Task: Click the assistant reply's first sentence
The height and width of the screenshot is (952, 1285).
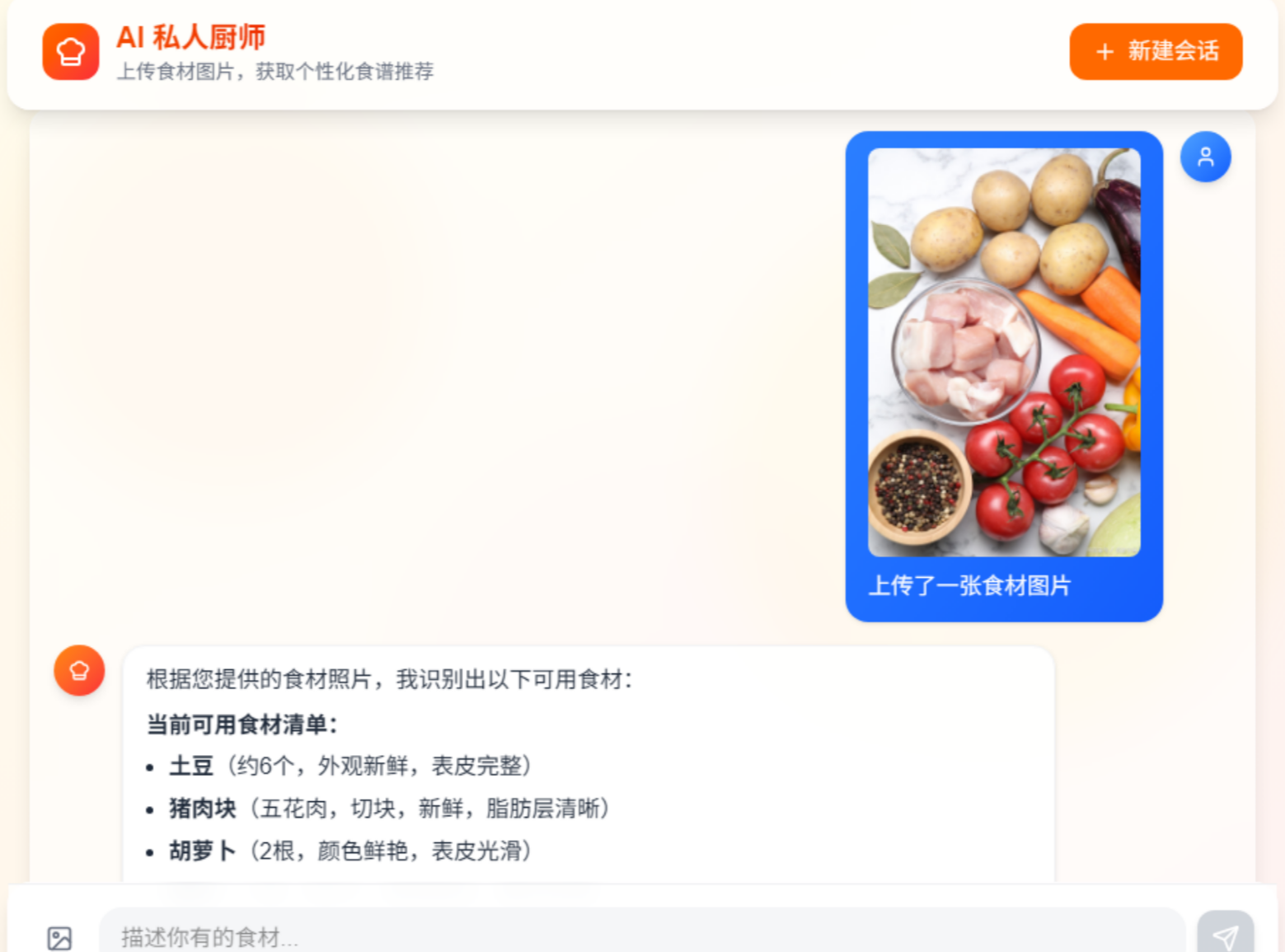Action: pos(390,679)
